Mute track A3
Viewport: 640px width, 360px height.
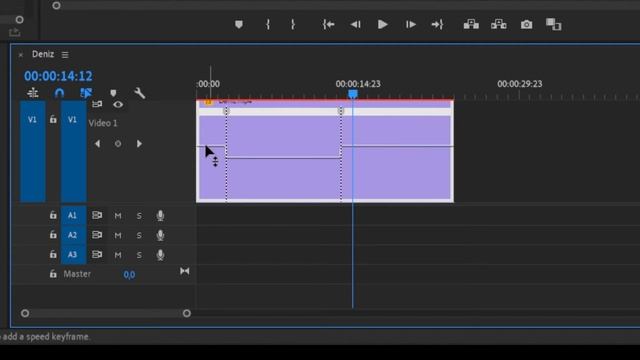click(x=118, y=255)
